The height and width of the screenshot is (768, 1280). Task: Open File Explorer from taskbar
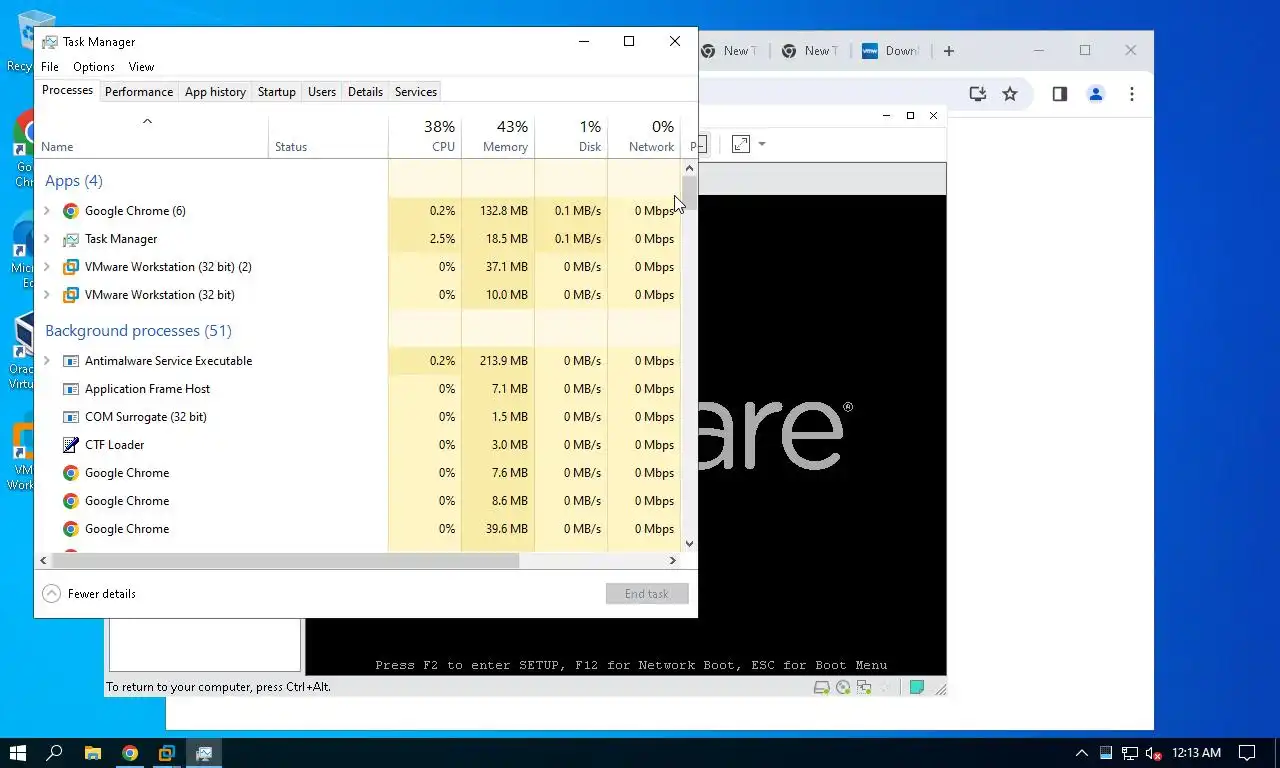[x=92, y=753]
